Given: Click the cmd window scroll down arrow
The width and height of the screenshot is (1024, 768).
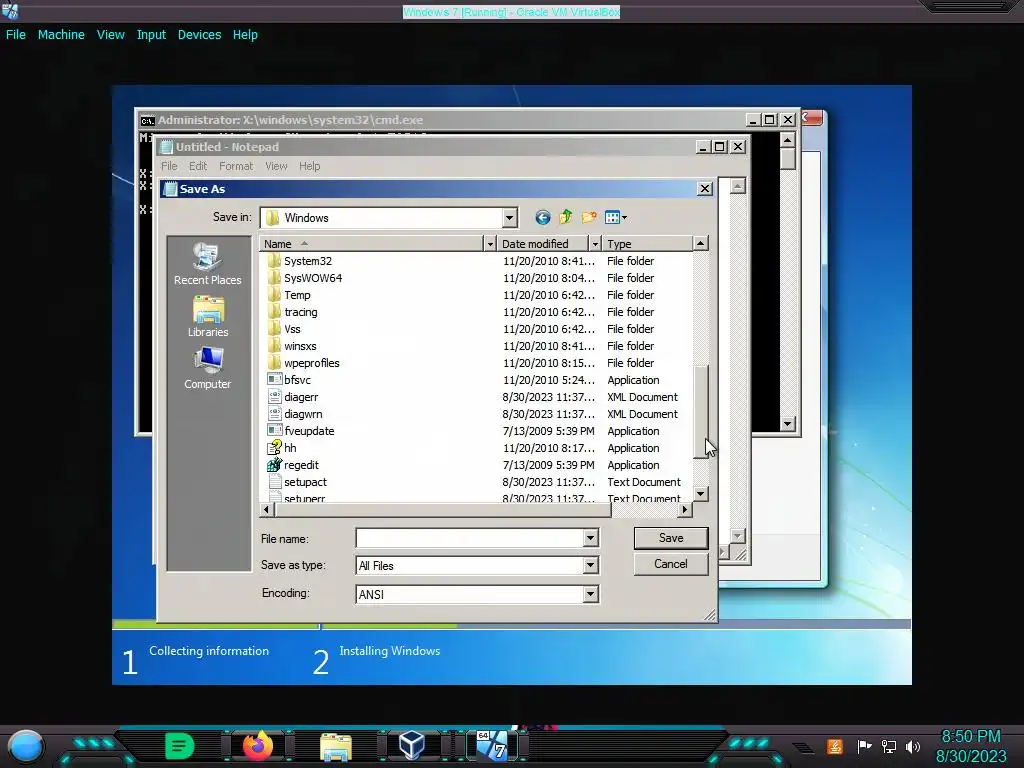Looking at the screenshot, I should [788, 424].
